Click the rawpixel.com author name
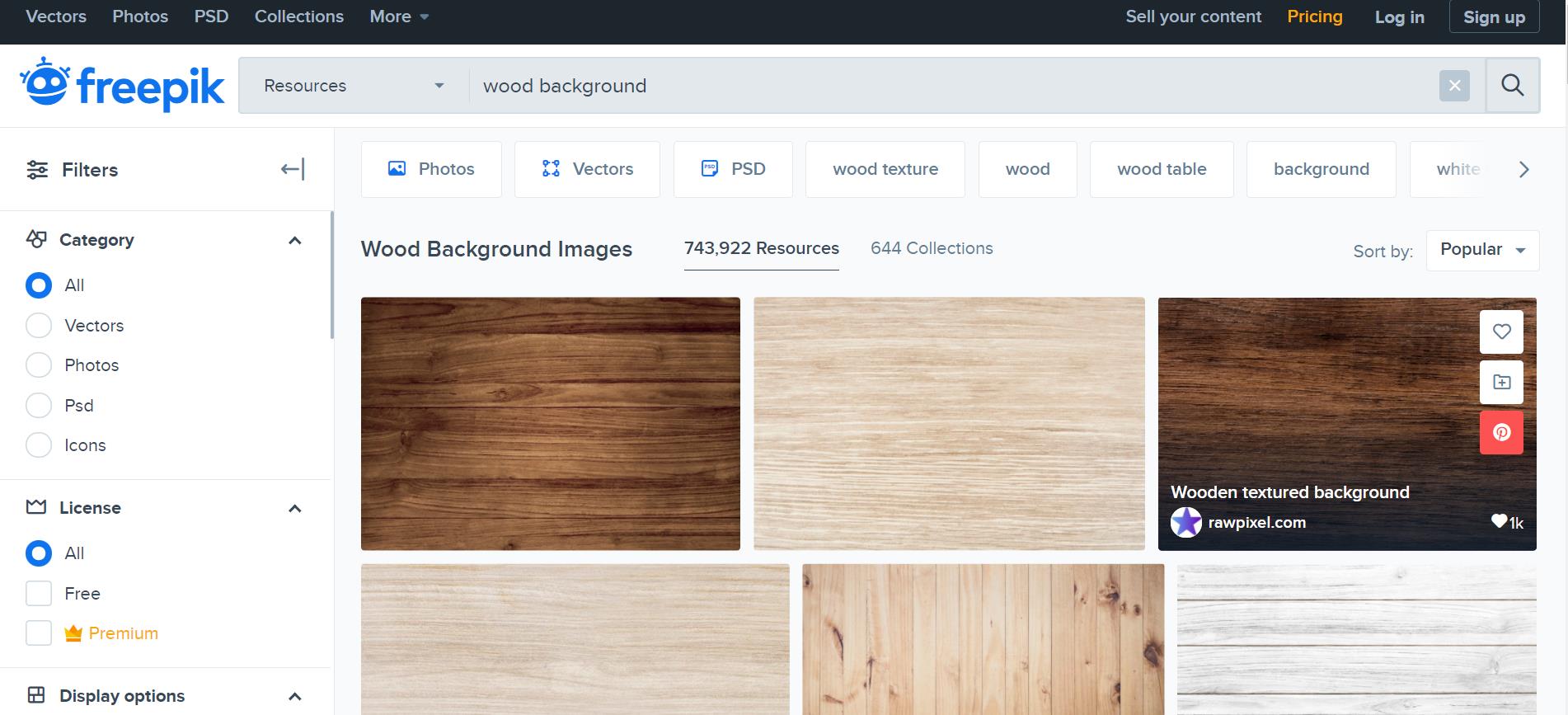Image resolution: width=1568 pixels, height=715 pixels. 1256,523
